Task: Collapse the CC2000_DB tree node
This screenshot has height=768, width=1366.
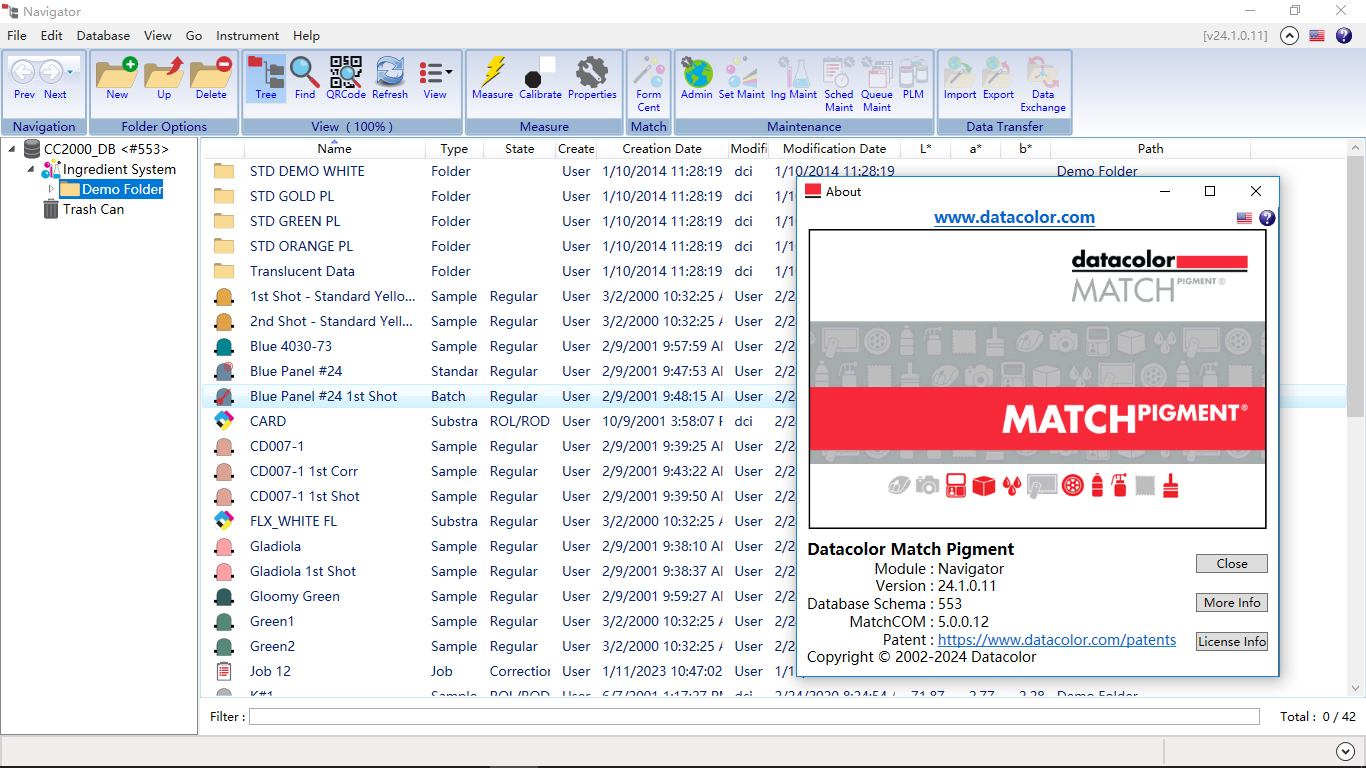Action: coord(12,149)
